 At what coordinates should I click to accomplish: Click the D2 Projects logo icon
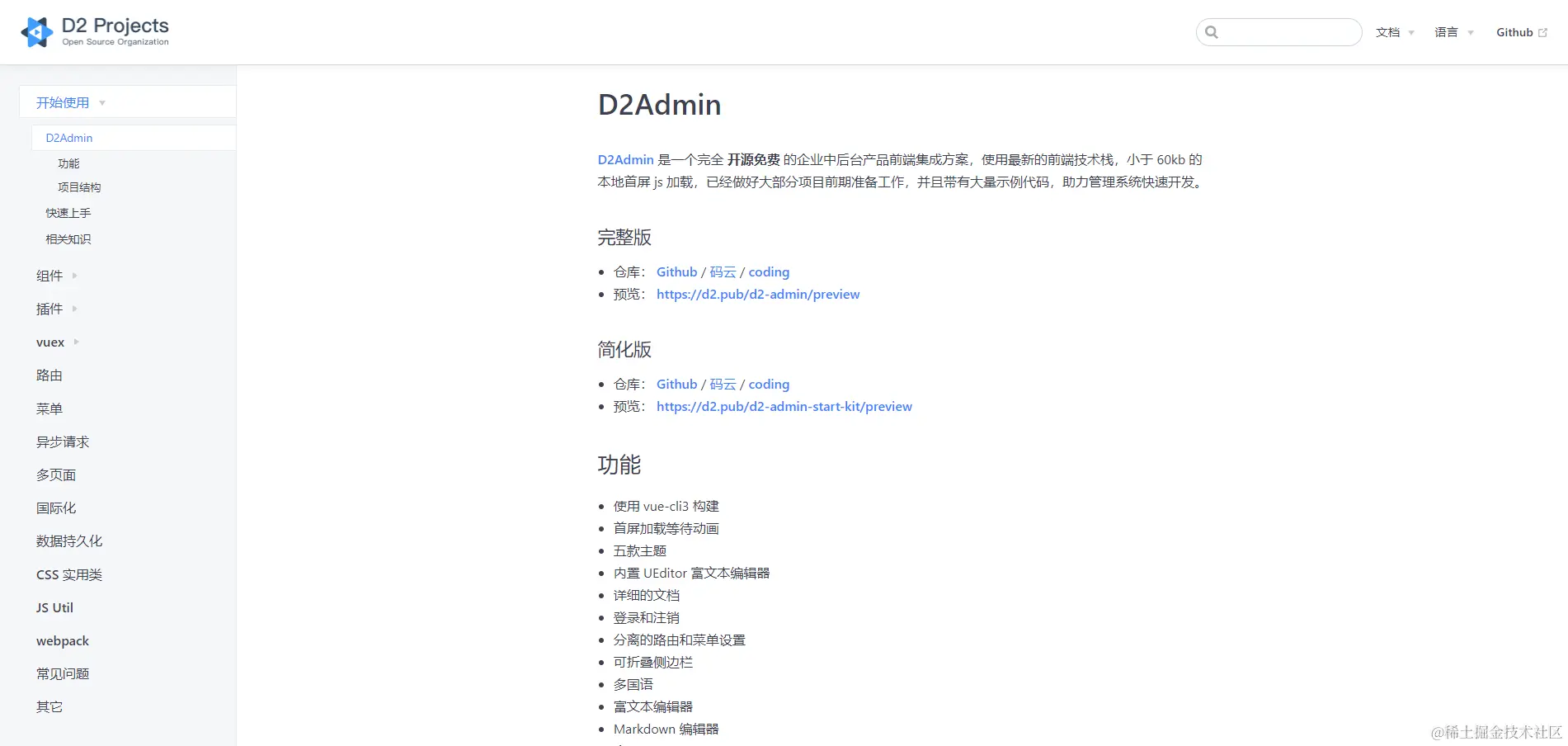tap(36, 32)
